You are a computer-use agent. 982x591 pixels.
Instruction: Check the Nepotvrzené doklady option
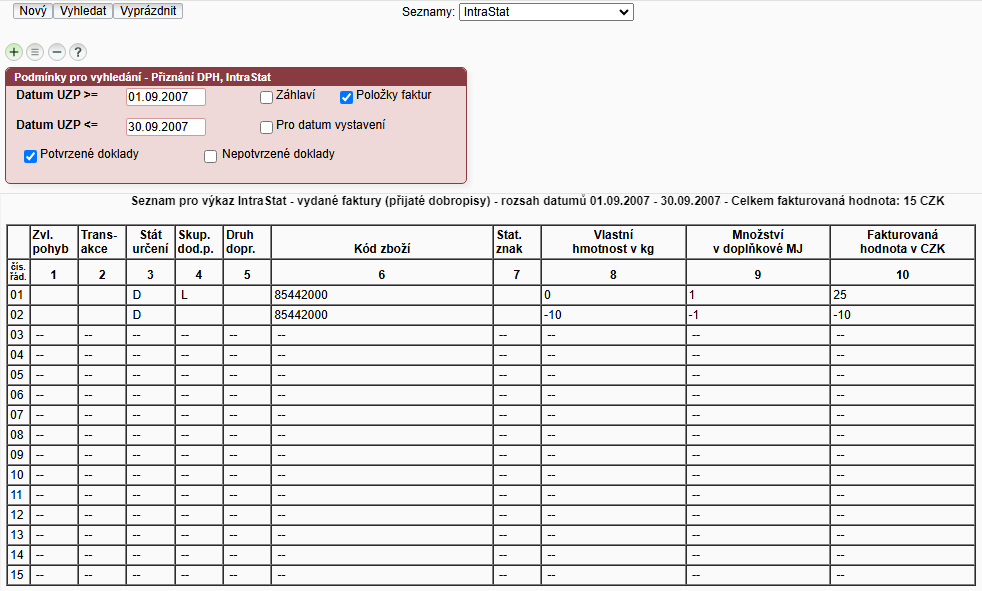tap(210, 156)
